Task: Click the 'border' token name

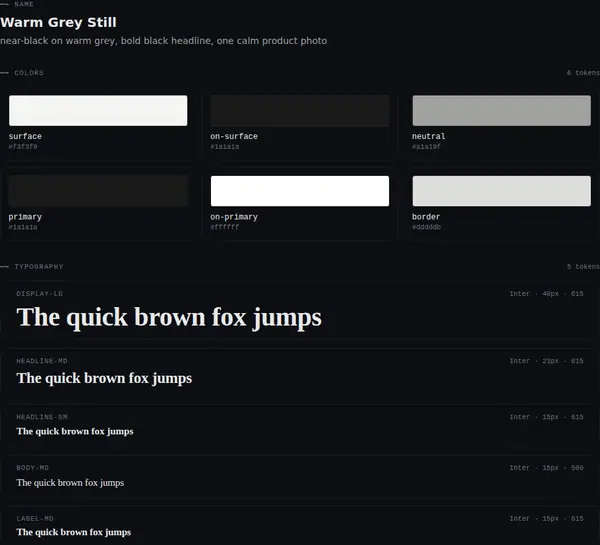Action: point(426,217)
